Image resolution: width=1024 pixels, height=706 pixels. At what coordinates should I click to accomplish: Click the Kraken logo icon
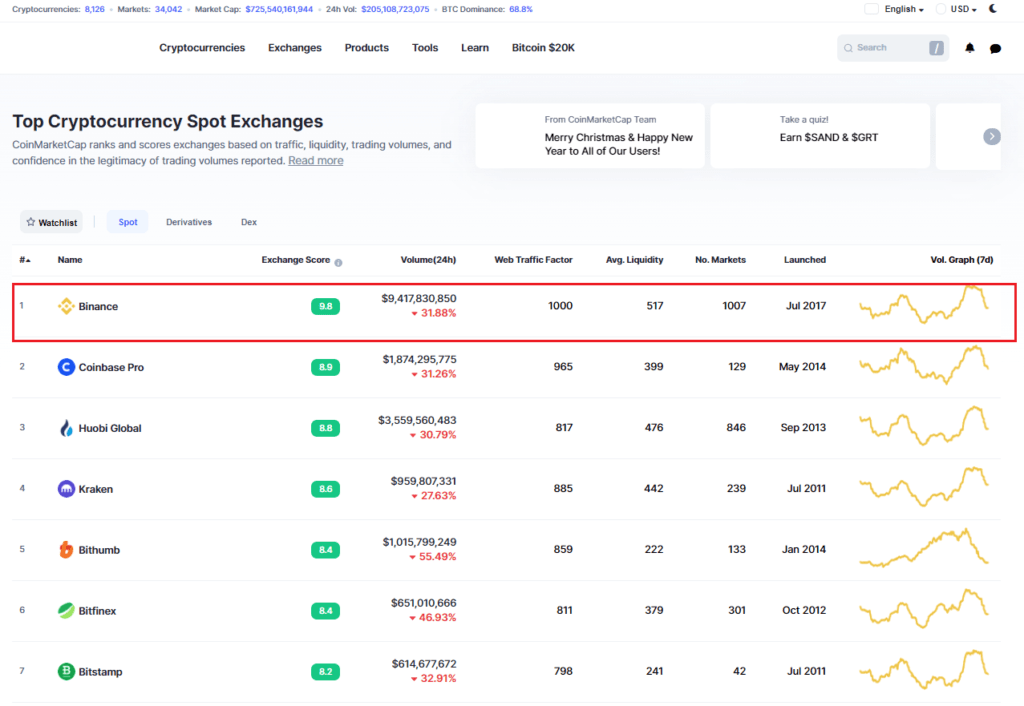(x=66, y=489)
